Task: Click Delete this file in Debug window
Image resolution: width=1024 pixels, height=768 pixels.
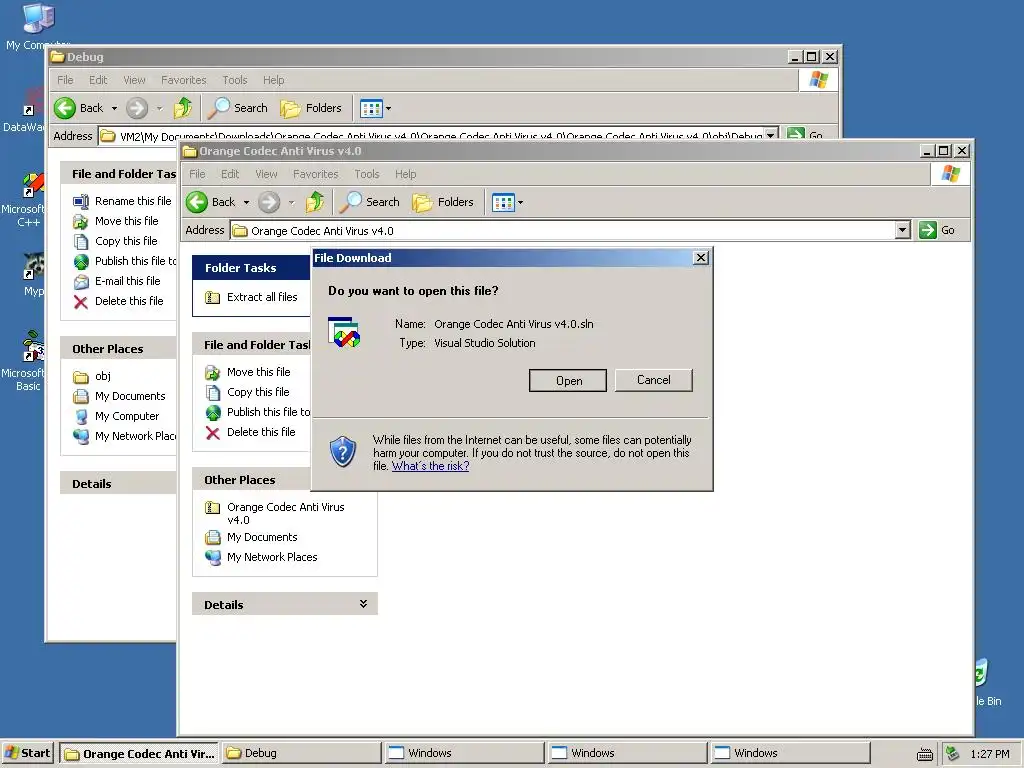Action: (118, 301)
